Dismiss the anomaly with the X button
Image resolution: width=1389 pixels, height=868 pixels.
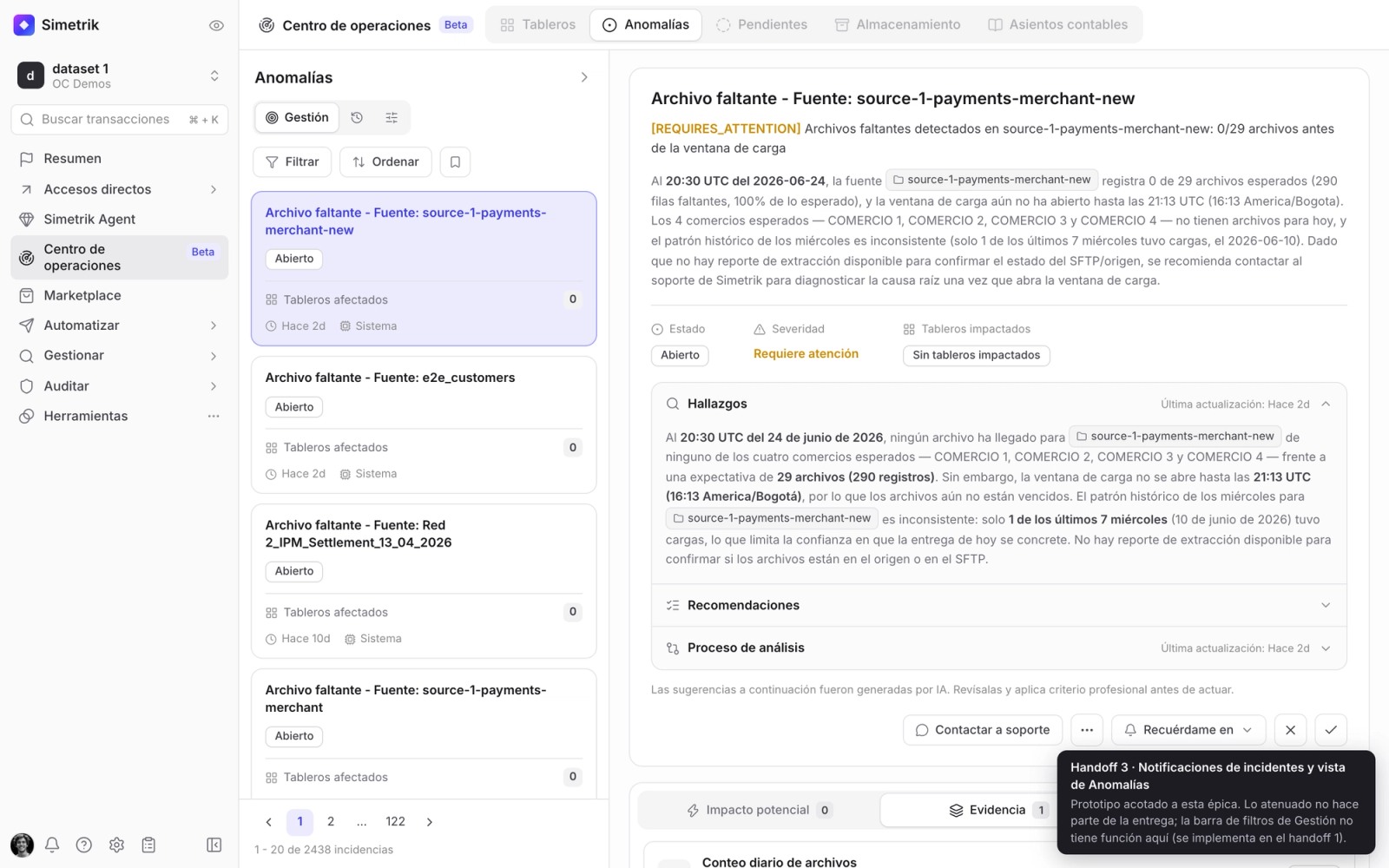[1291, 730]
